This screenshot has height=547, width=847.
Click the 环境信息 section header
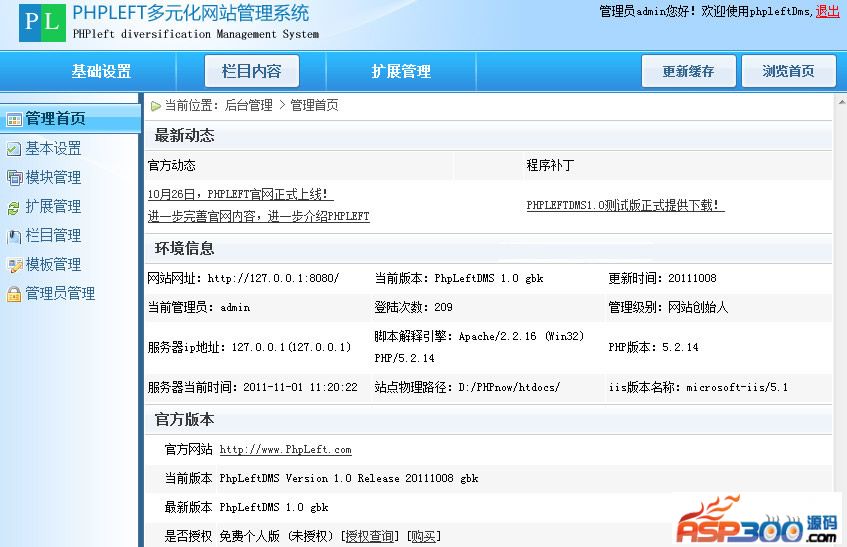(184, 248)
